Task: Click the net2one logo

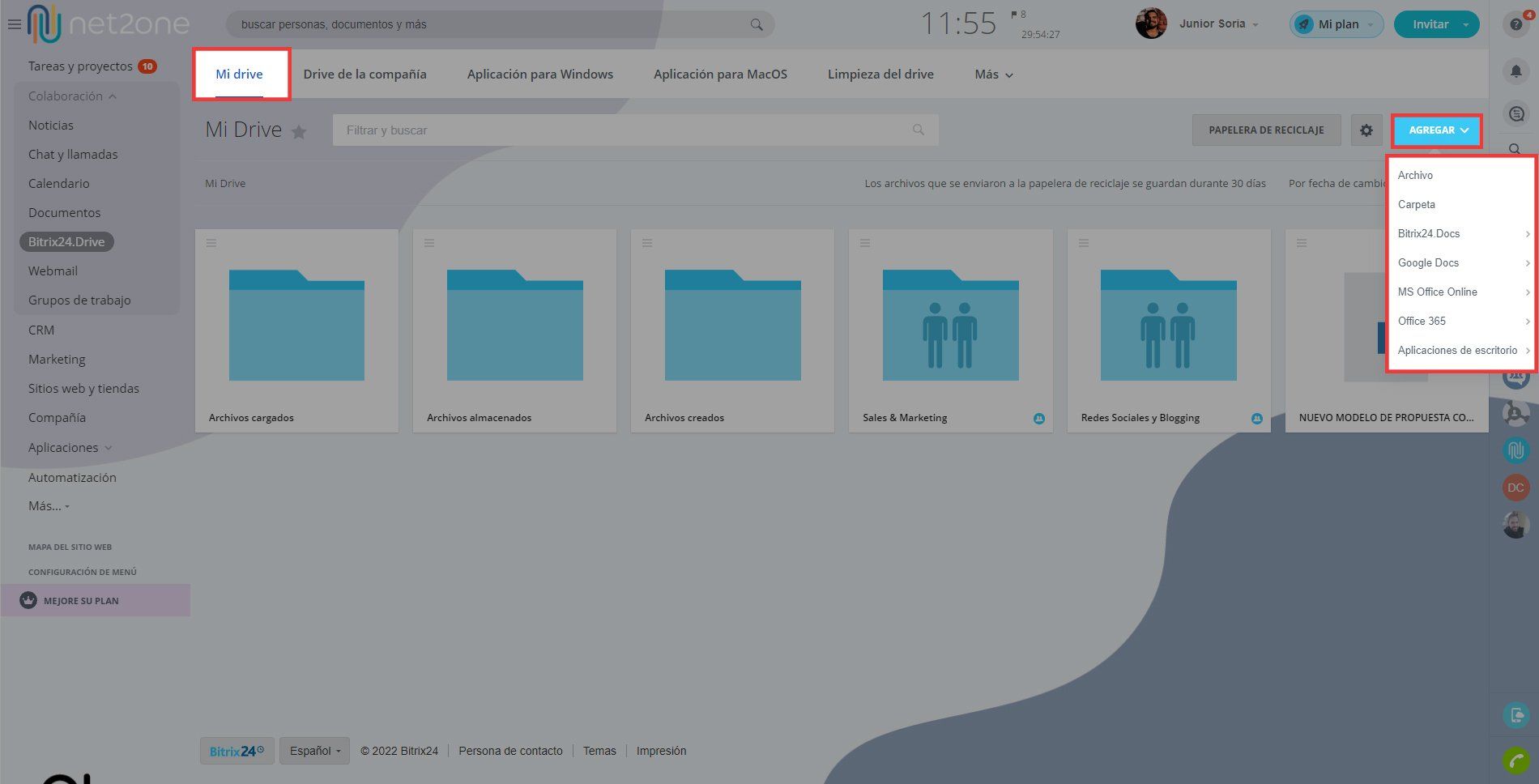Action: (x=109, y=24)
